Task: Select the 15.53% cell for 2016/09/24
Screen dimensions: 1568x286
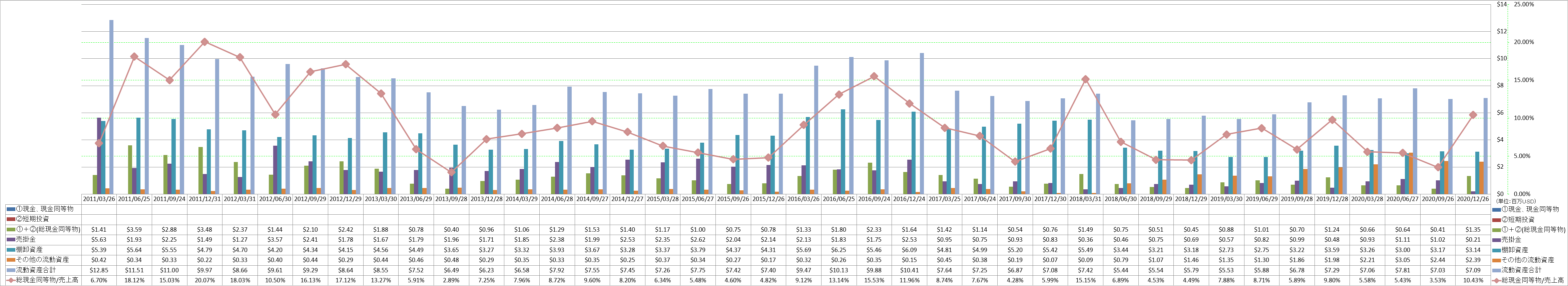Action: pyautogui.click(x=874, y=280)
